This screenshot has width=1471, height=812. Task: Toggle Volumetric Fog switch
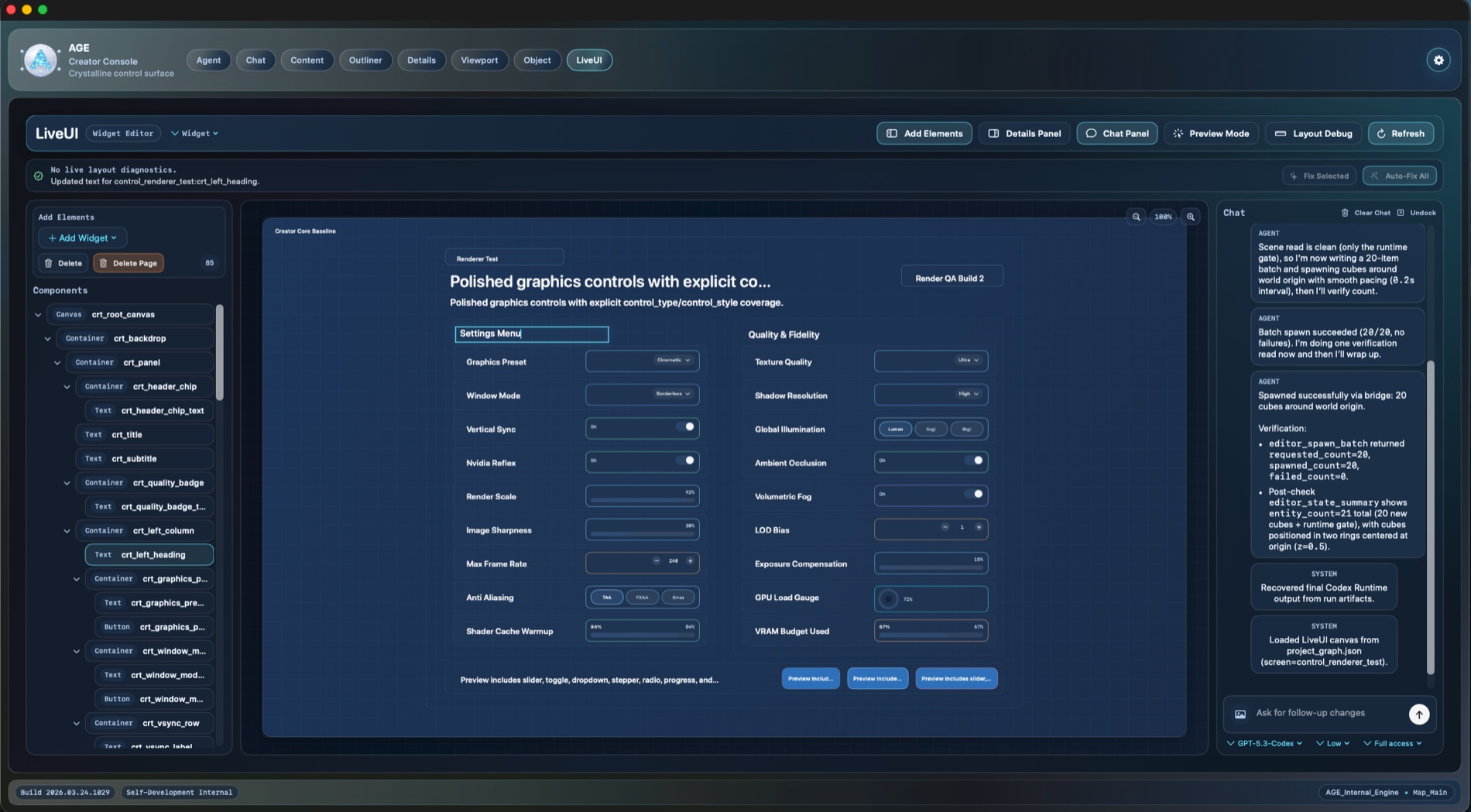click(x=974, y=494)
